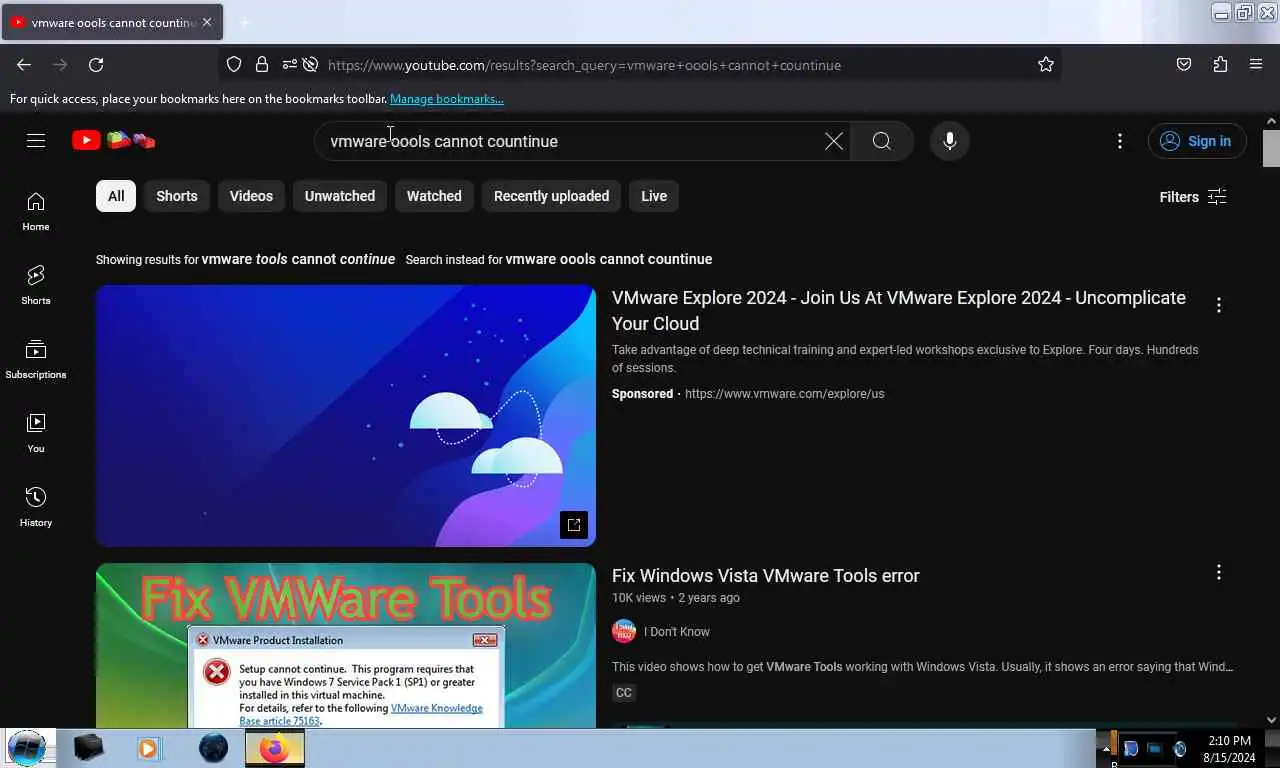Bookmark this page with the star icon
This screenshot has width=1280, height=768.
[1046, 65]
